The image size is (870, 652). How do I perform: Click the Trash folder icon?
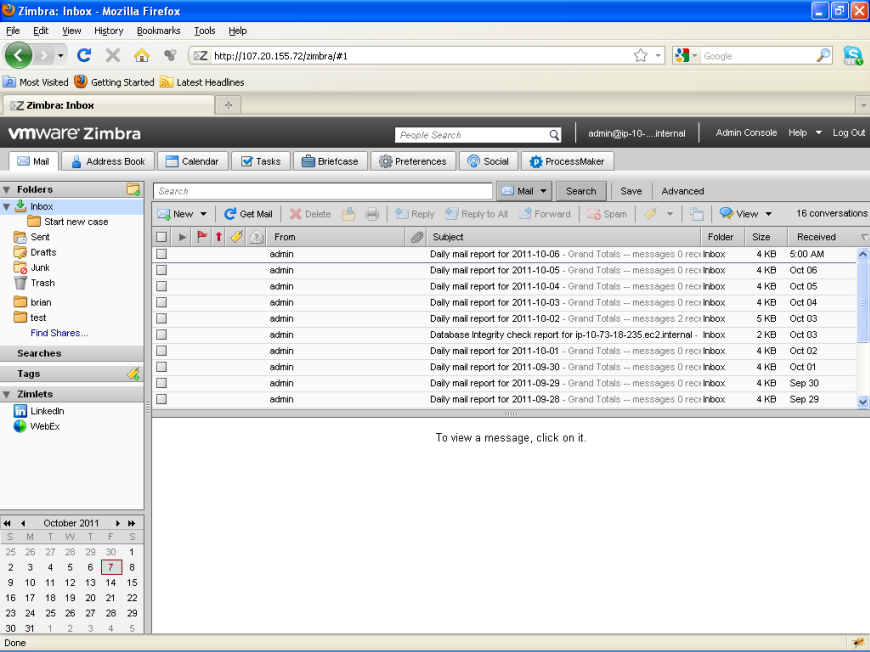point(20,283)
